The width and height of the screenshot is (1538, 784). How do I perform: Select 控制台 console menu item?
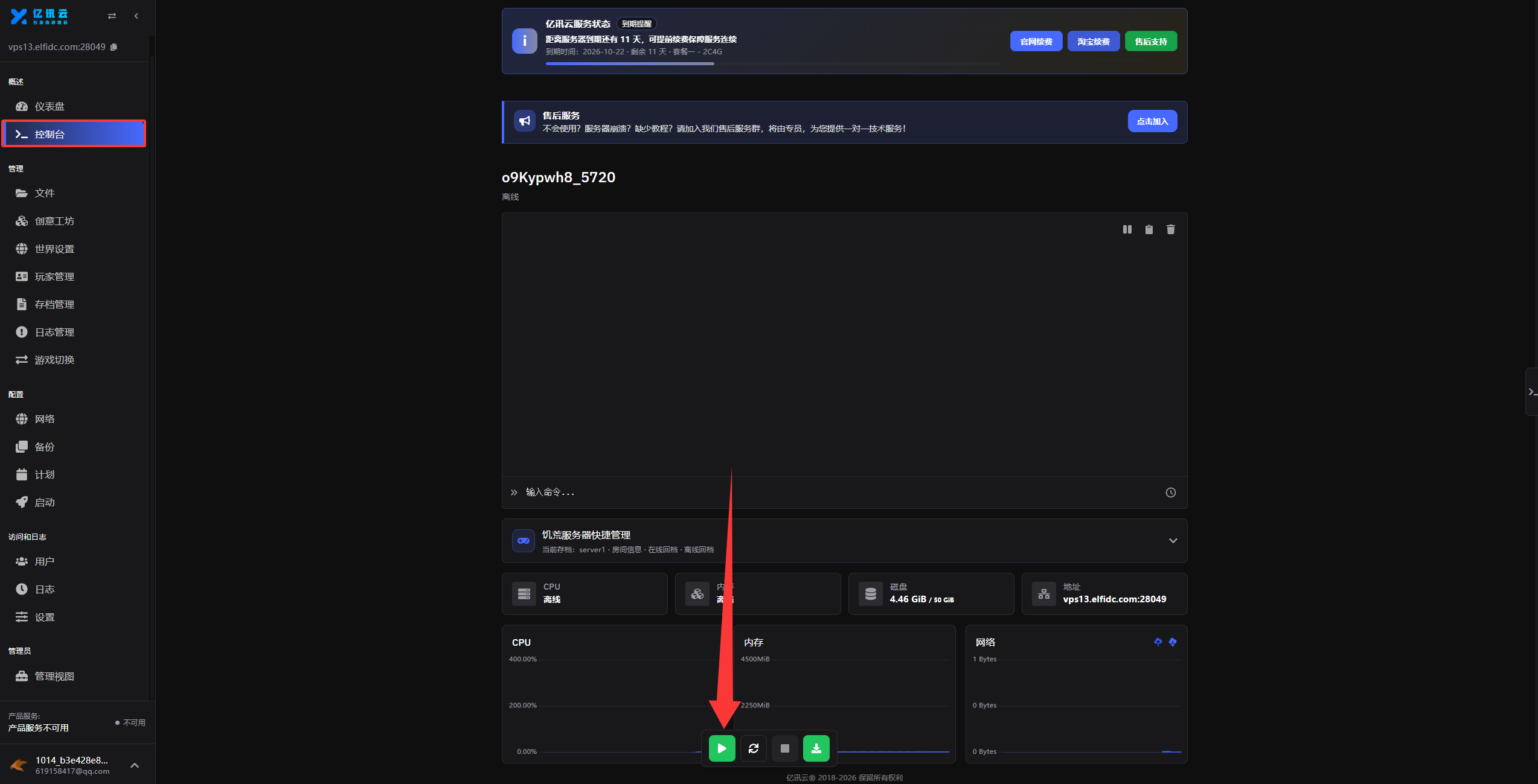[x=74, y=134]
